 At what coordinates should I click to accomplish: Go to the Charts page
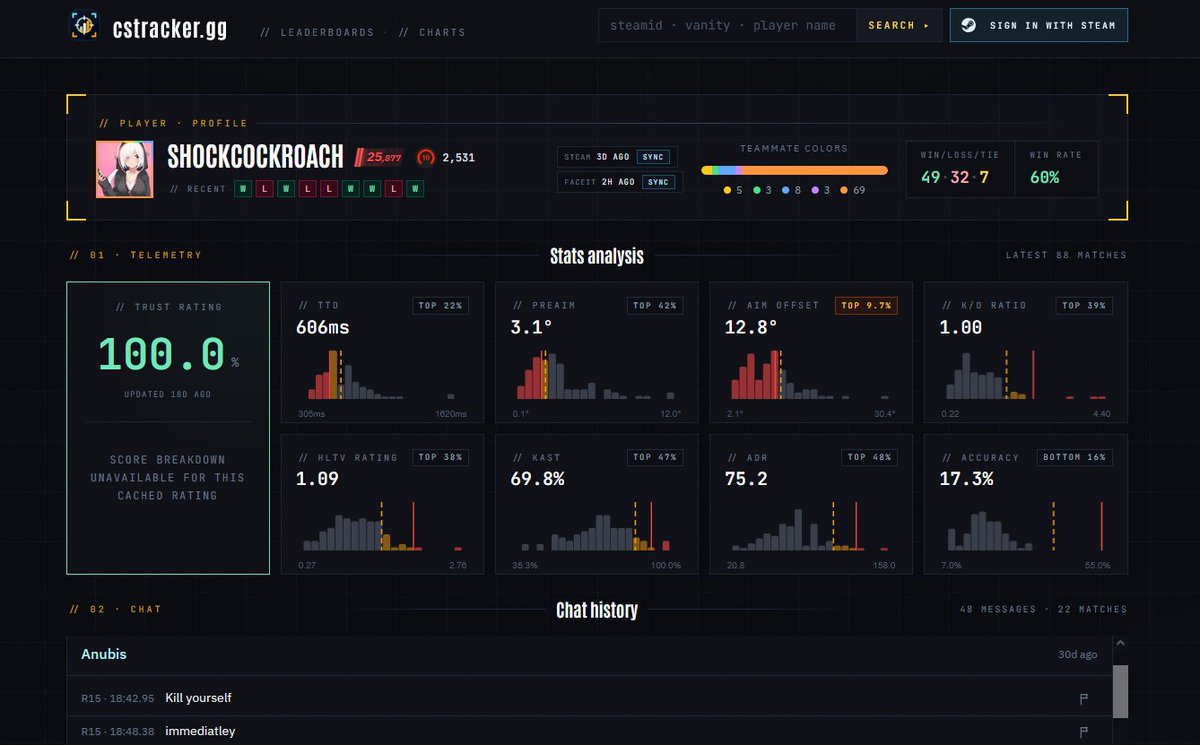432,32
